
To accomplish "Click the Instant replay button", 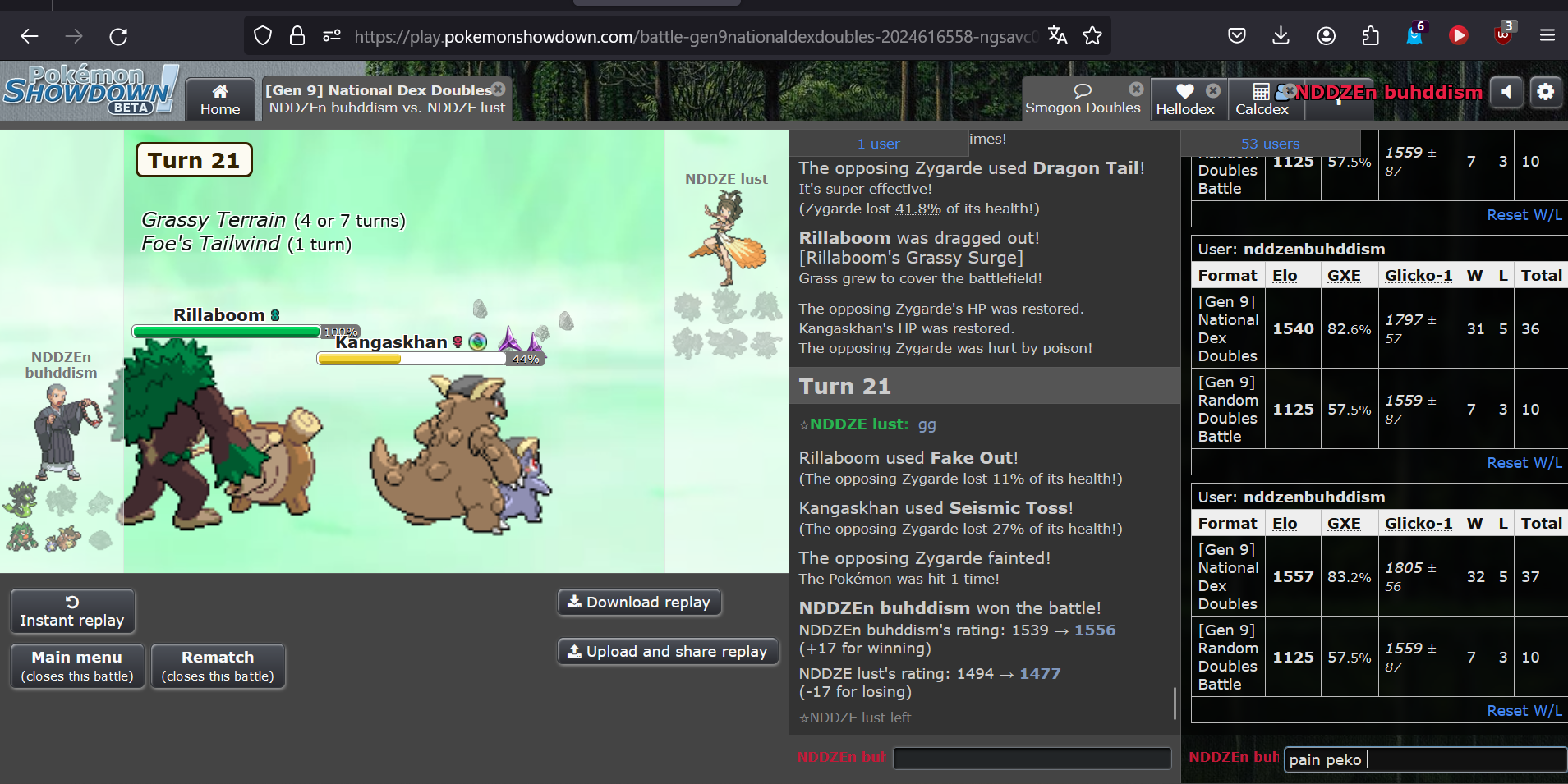I will [72, 612].
